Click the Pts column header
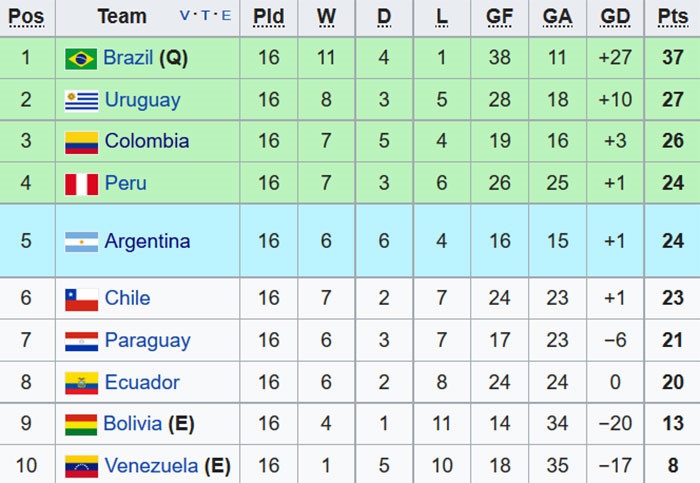Screen dimensions: 700x483 pyautogui.click(x=673, y=17)
